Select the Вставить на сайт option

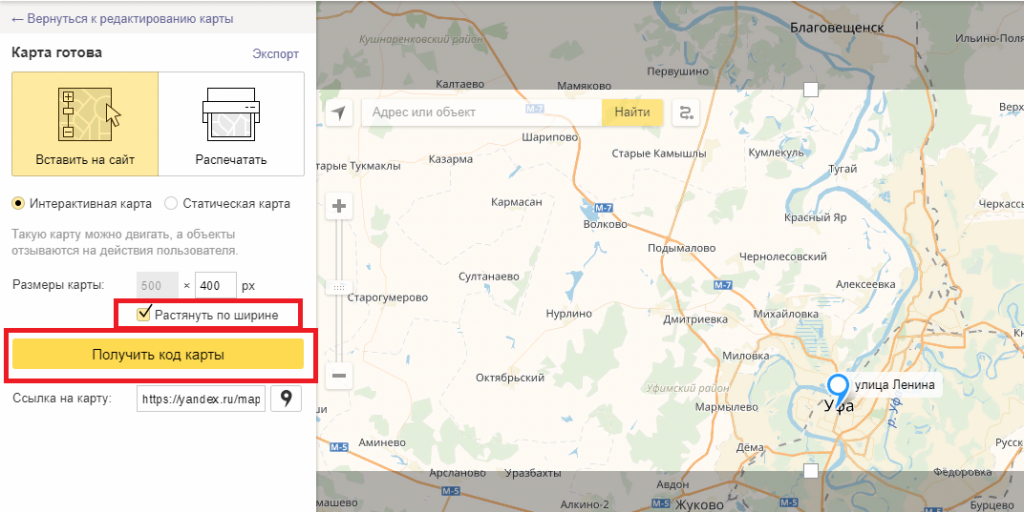pos(85,123)
